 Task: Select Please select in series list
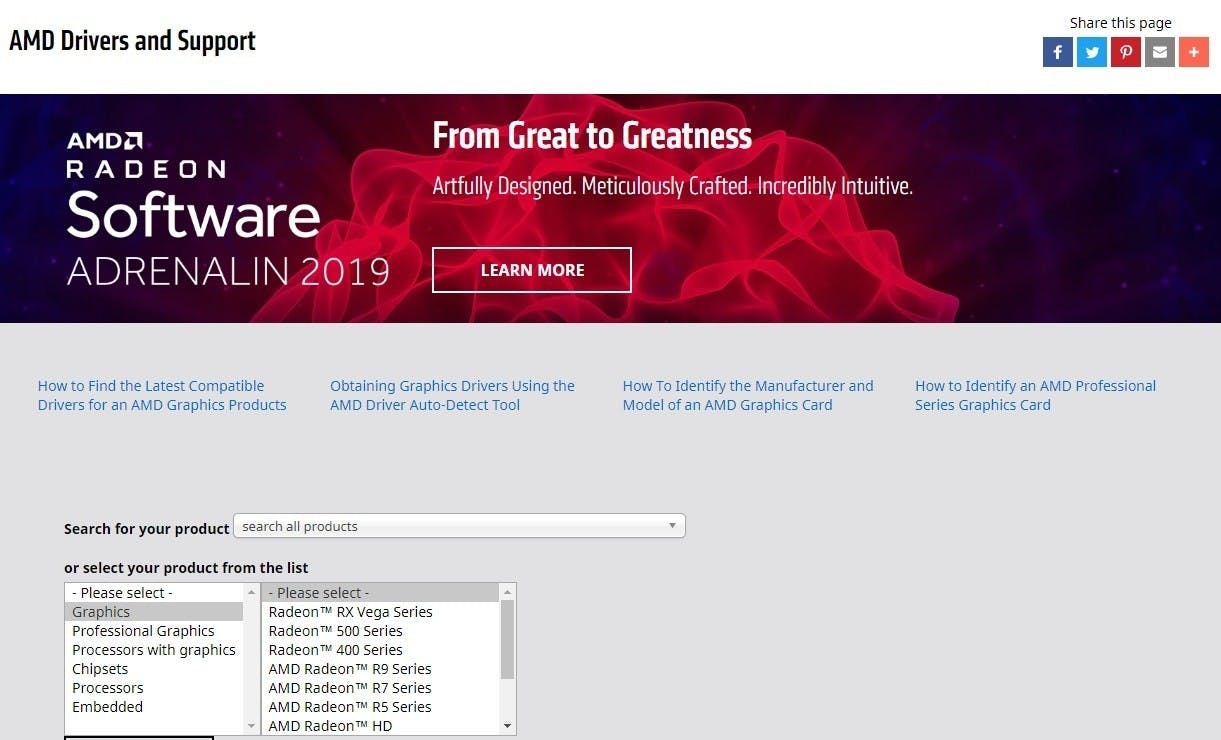pyautogui.click(x=380, y=593)
